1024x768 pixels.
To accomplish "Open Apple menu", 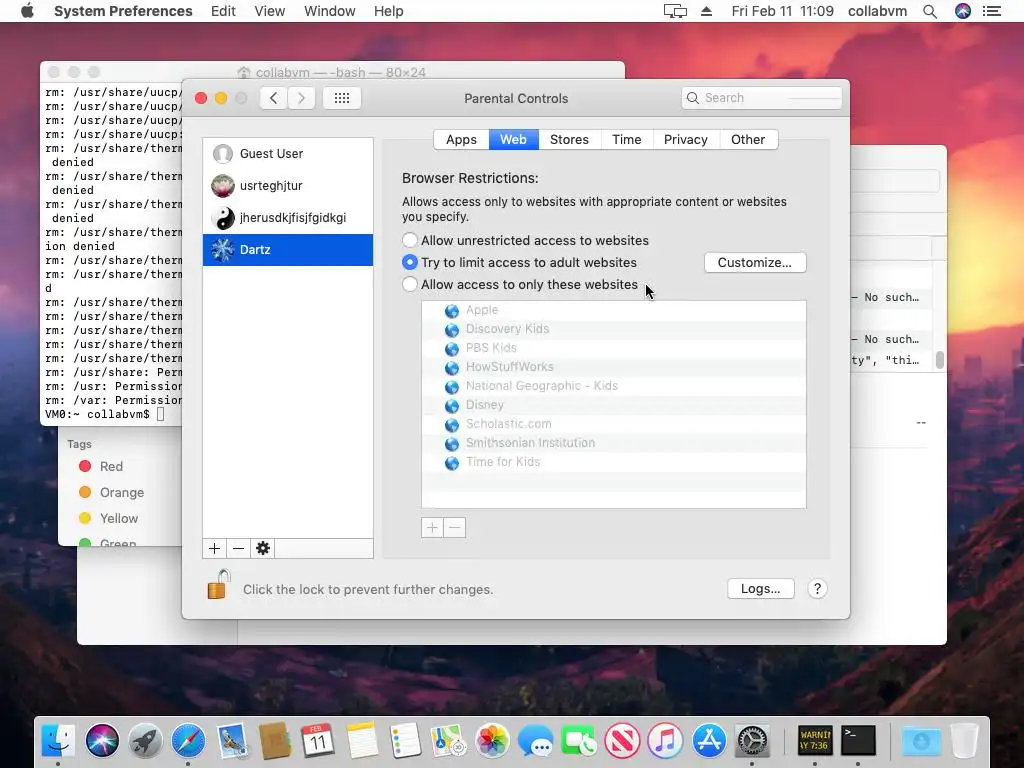I will pyautogui.click(x=27, y=10).
